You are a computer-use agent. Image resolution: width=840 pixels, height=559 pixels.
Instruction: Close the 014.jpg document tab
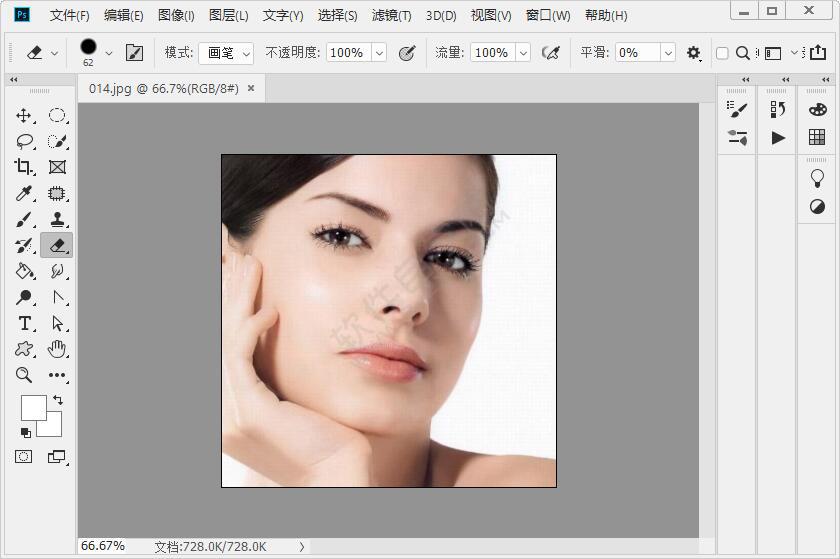(251, 88)
